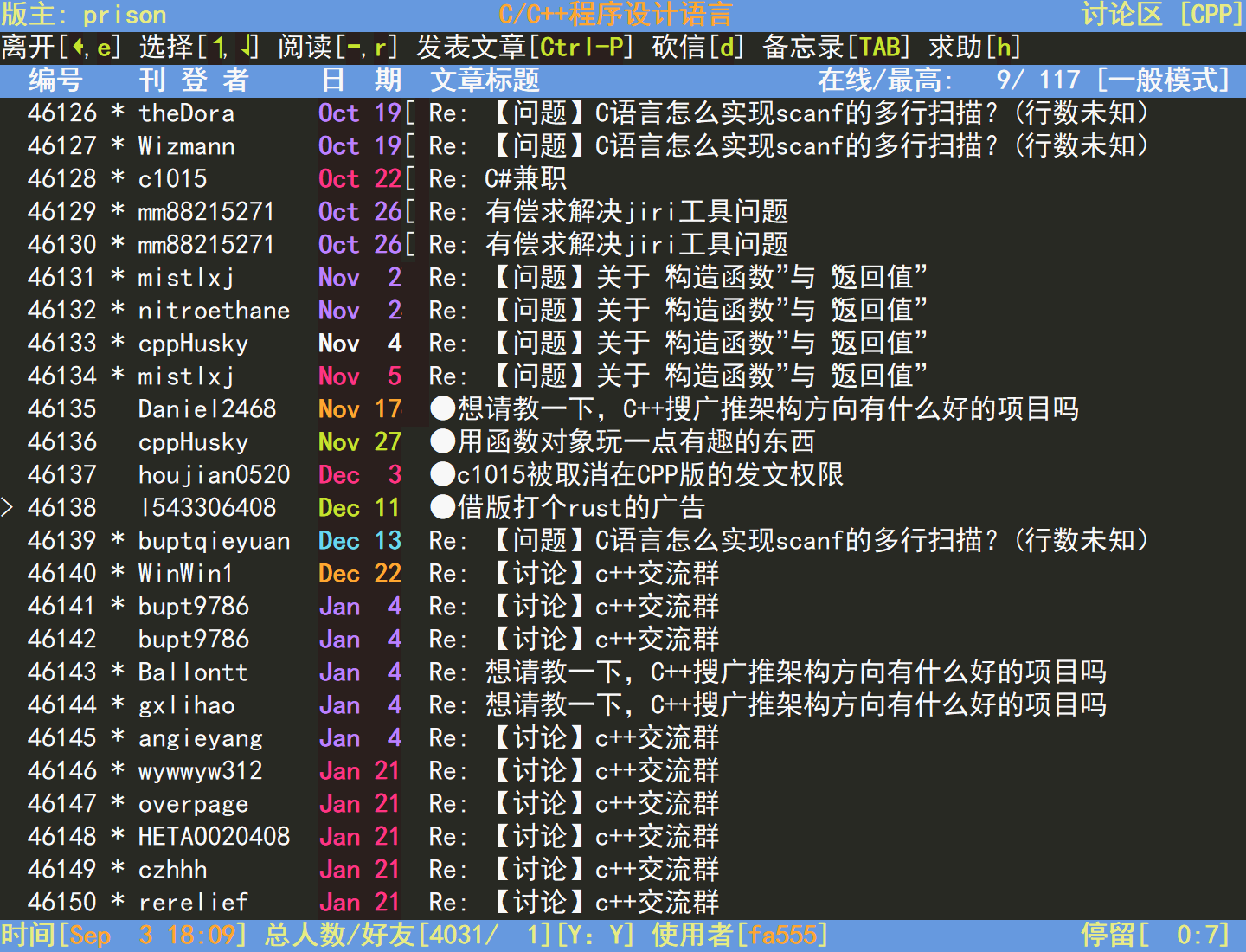Click the 编号 column header

(55, 80)
